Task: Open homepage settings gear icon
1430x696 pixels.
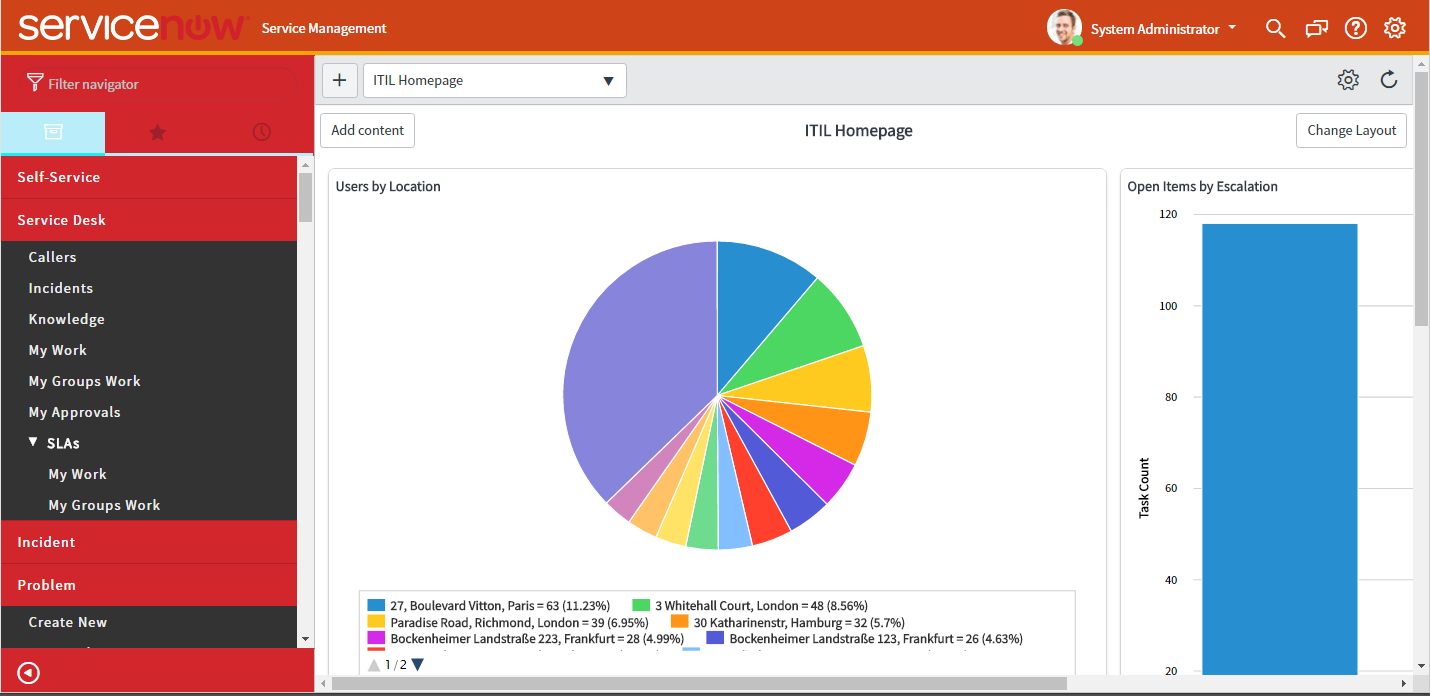Action: click(1348, 80)
